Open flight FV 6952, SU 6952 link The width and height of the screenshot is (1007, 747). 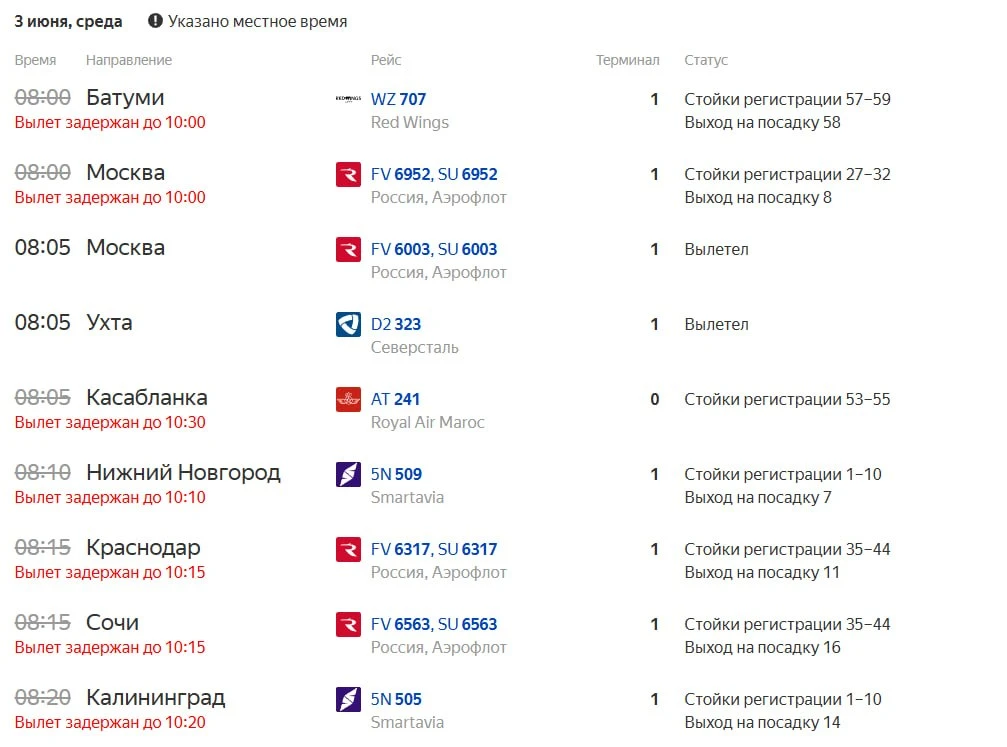tap(434, 174)
